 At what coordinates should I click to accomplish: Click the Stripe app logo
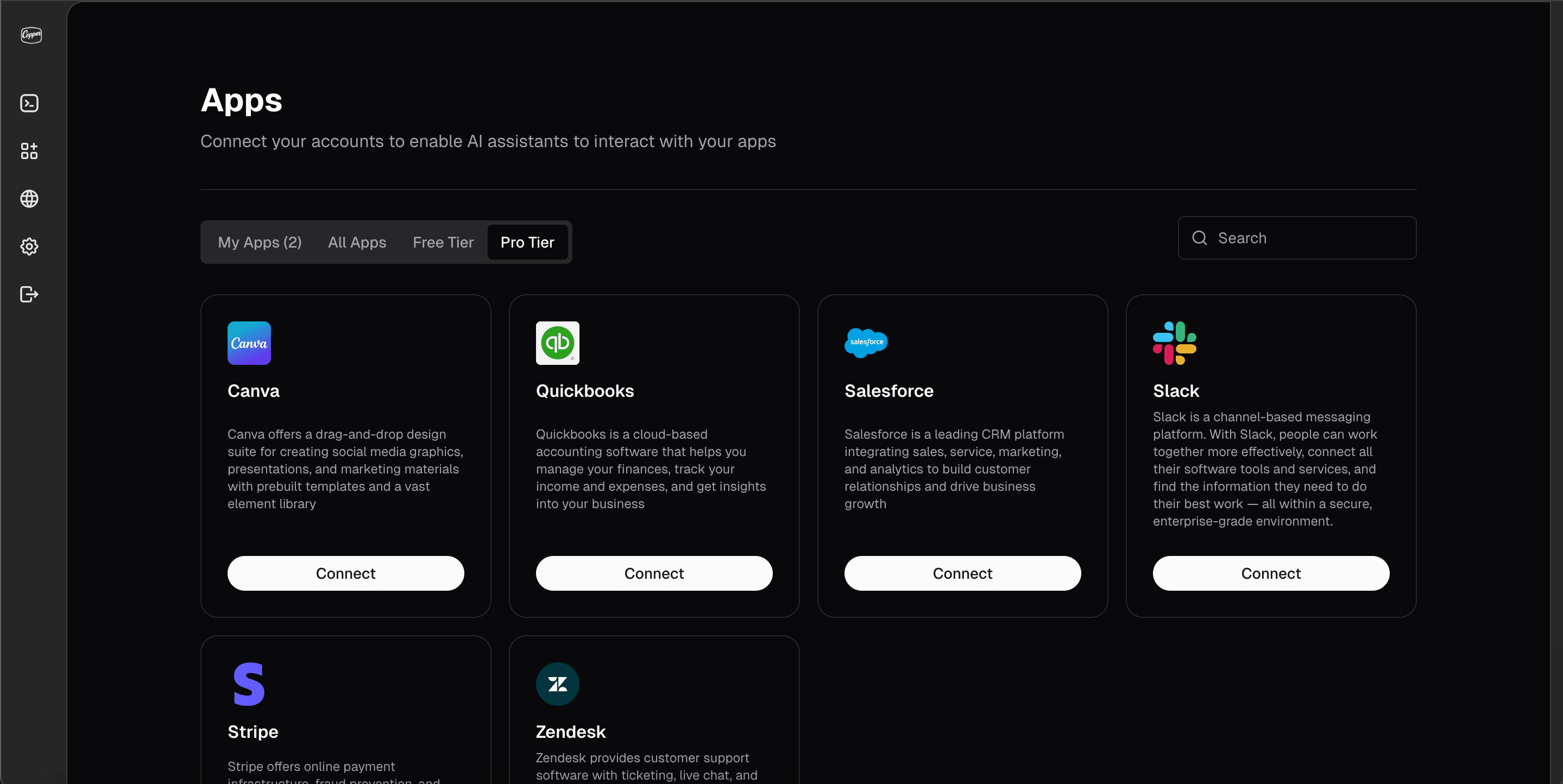249,684
